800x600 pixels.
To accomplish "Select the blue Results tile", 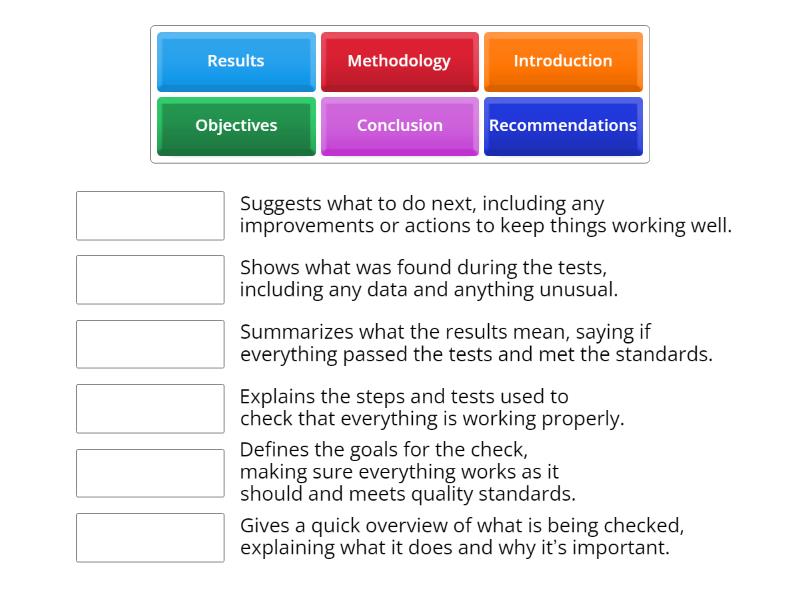I will pos(236,61).
